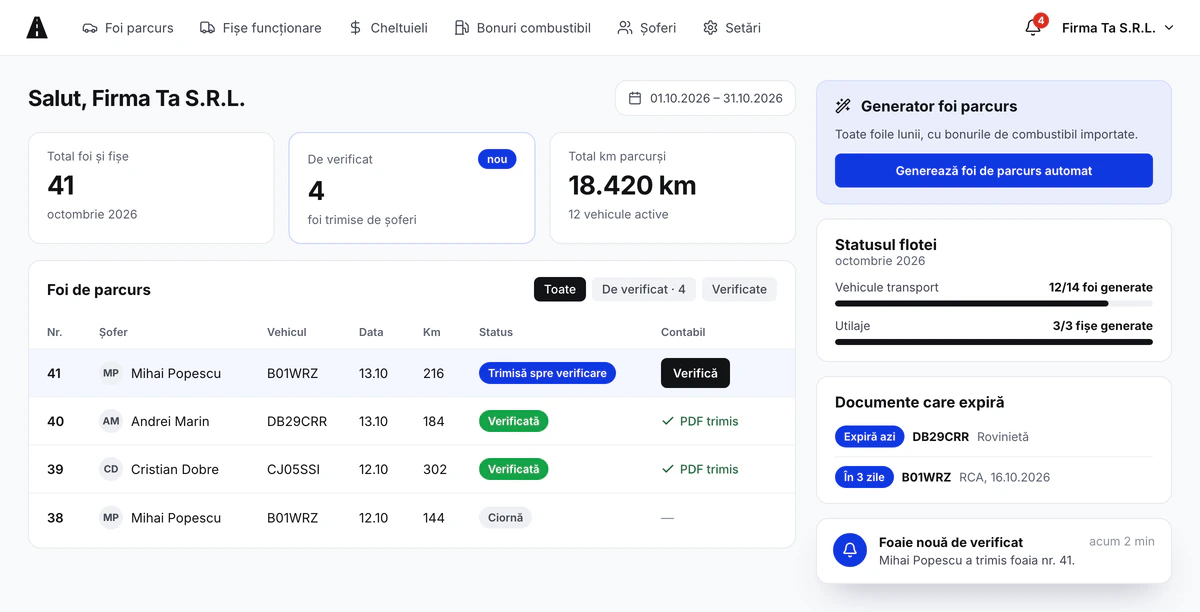The height and width of the screenshot is (612, 1200).
Task: Click B01WRZ in expiring documents
Action: tap(926, 477)
